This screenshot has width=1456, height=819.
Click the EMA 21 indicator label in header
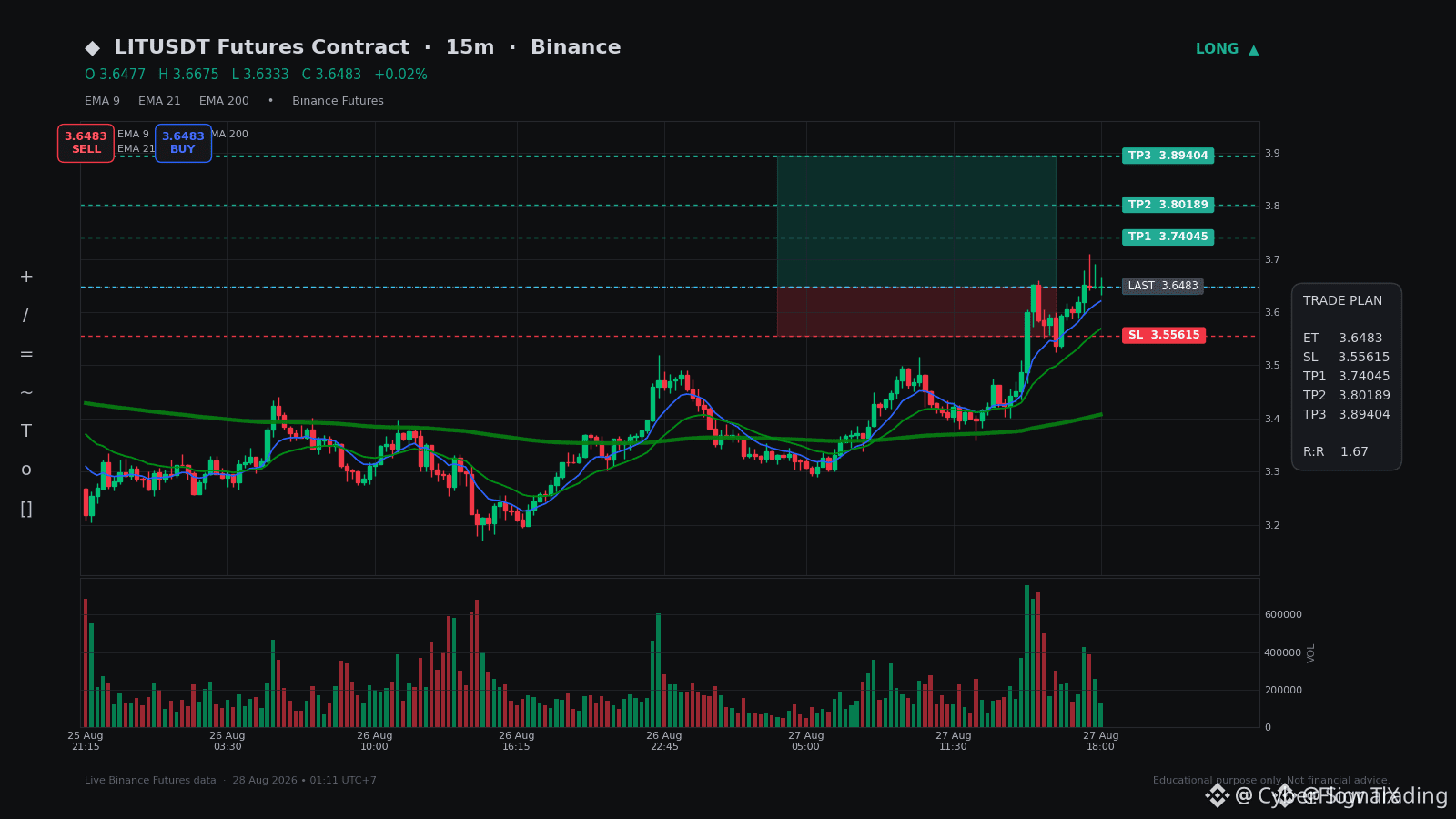click(159, 101)
